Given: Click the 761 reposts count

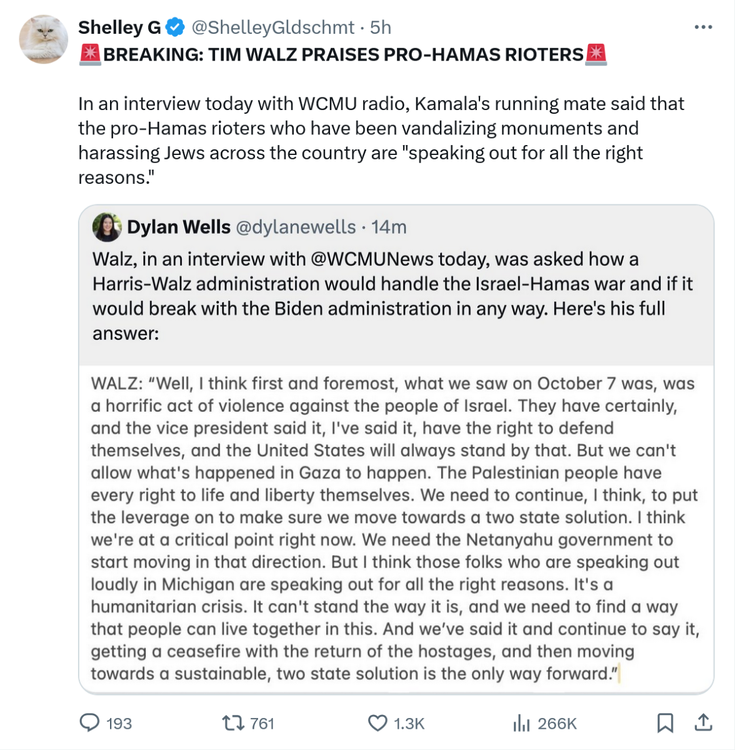Looking at the screenshot, I should pyautogui.click(x=261, y=723).
